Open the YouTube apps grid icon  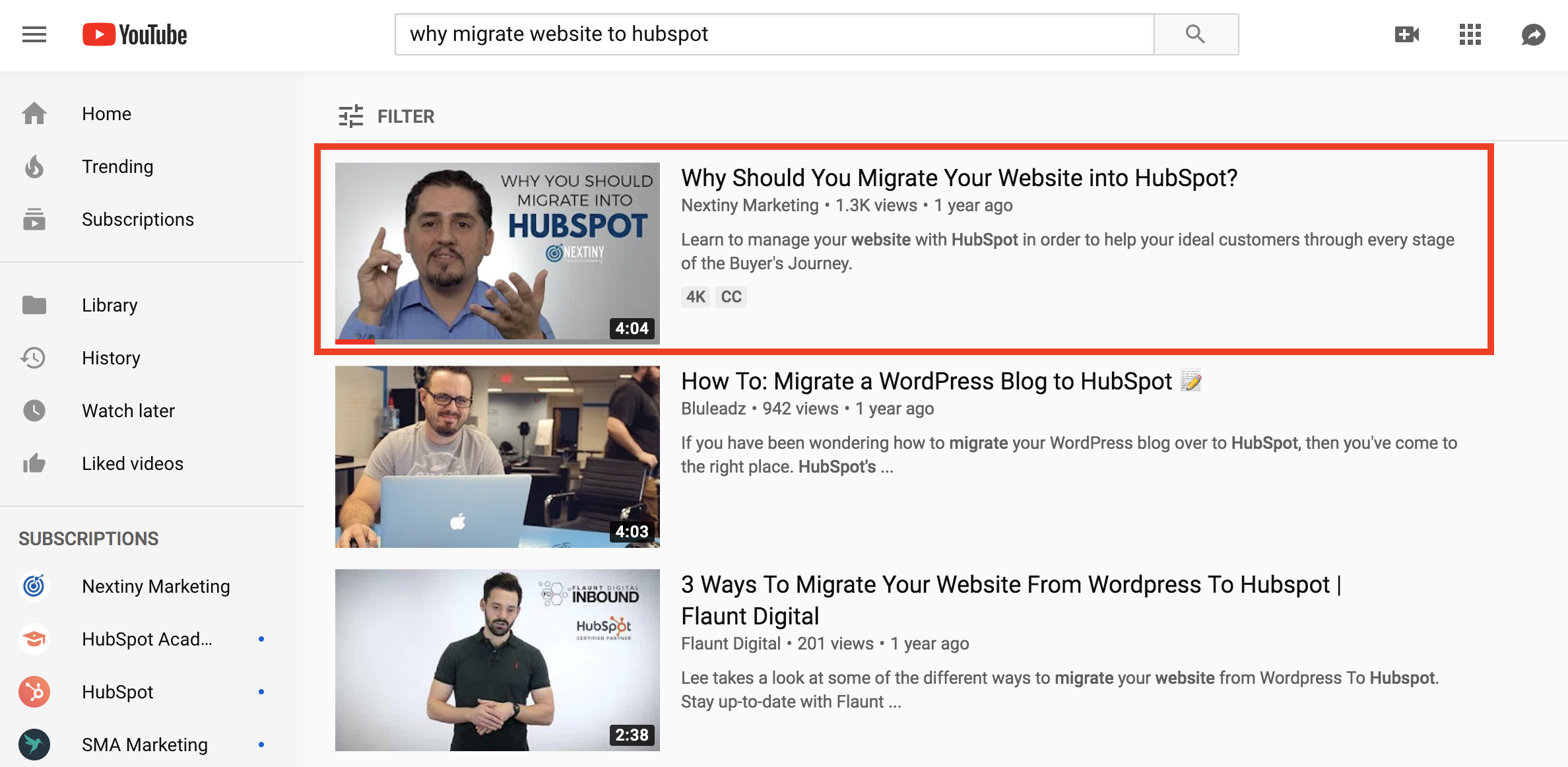point(1470,34)
